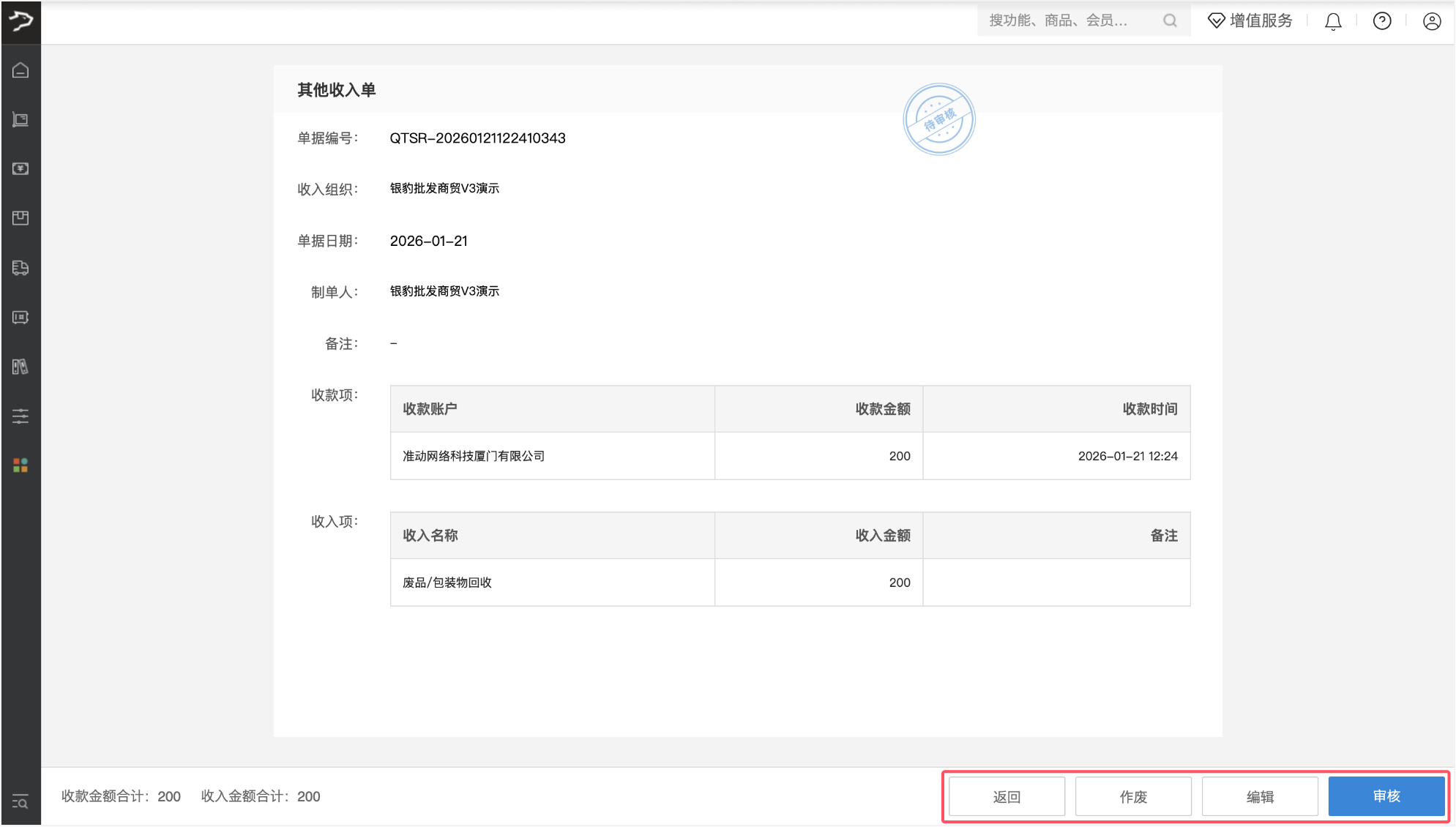Click the search icon at the sidebar bottom
This screenshot has height=827, width=1456.
20,802
